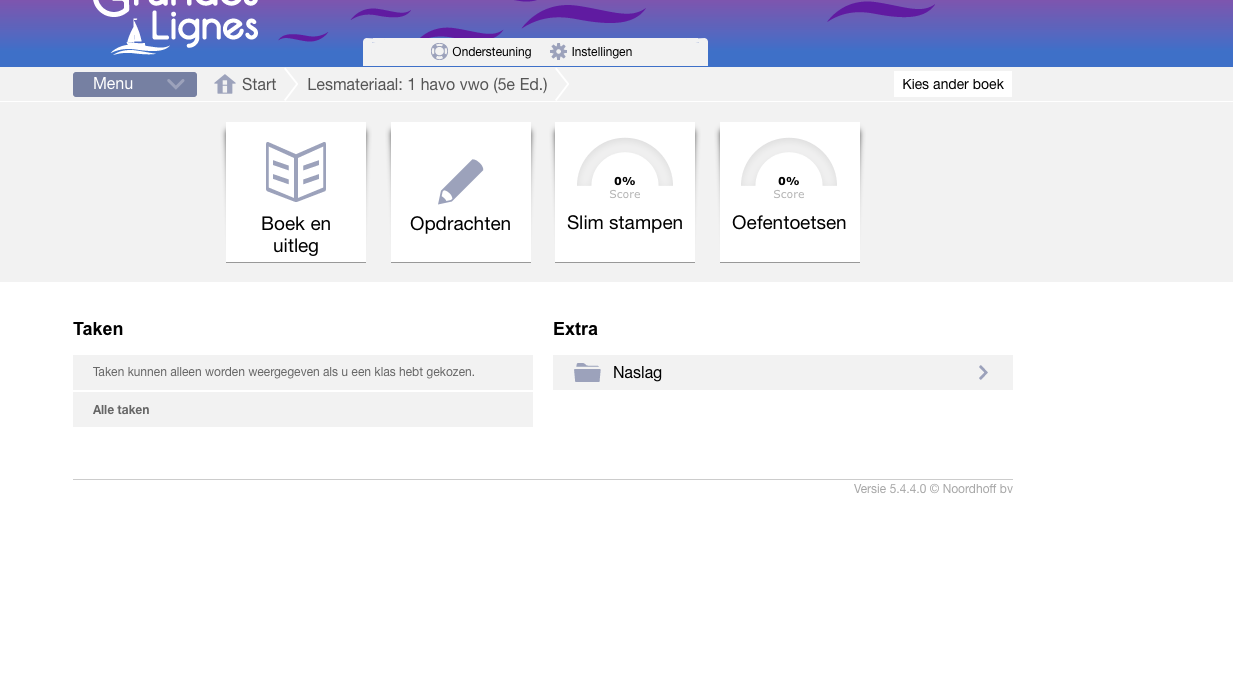Open the Ondersteuning text link
Screen dimensions: 1233x694
(491, 52)
